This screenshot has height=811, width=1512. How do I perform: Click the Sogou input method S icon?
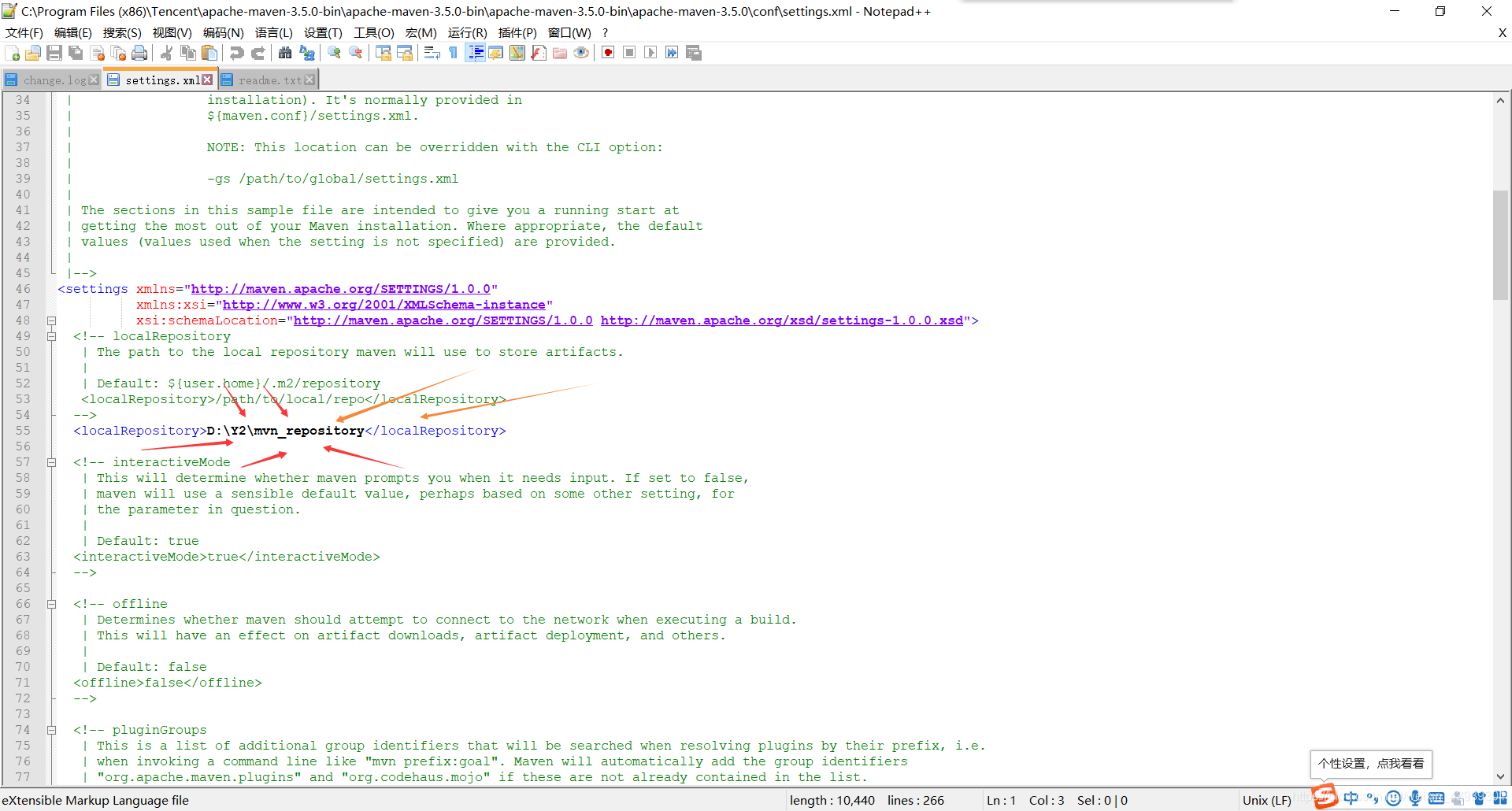tap(1325, 796)
